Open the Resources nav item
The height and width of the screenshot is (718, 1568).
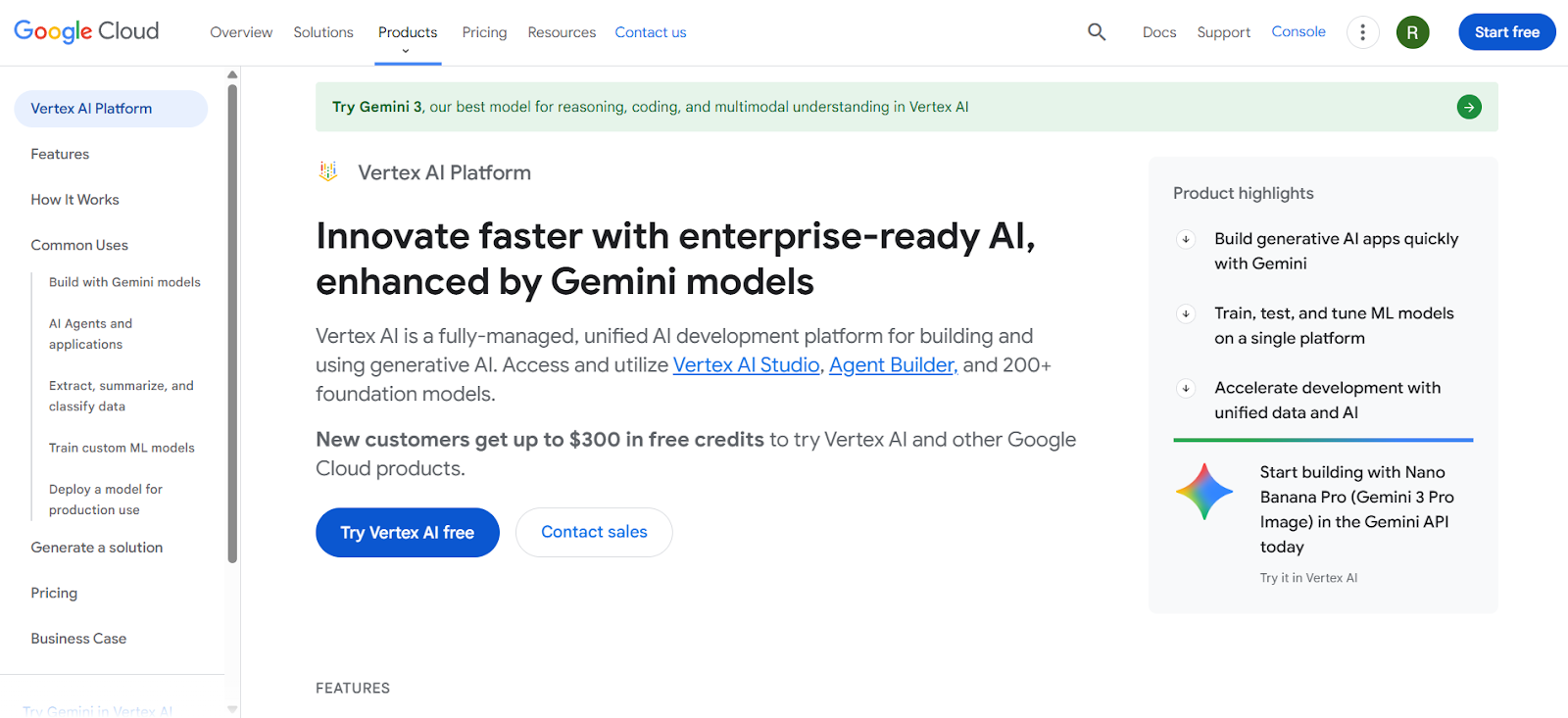562,32
